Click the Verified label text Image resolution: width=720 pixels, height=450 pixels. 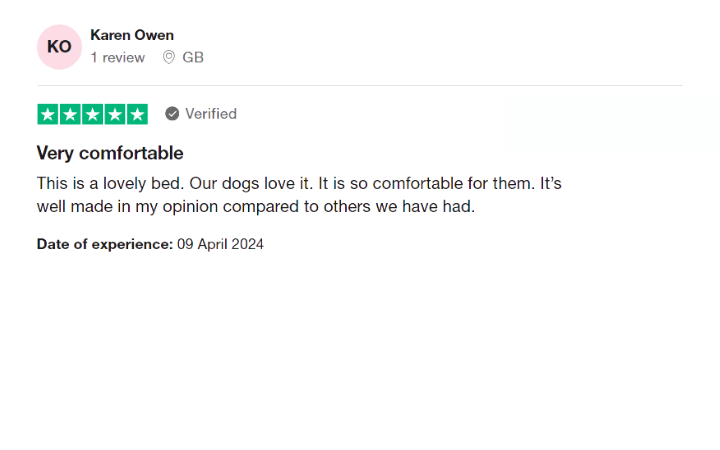pyautogui.click(x=211, y=114)
